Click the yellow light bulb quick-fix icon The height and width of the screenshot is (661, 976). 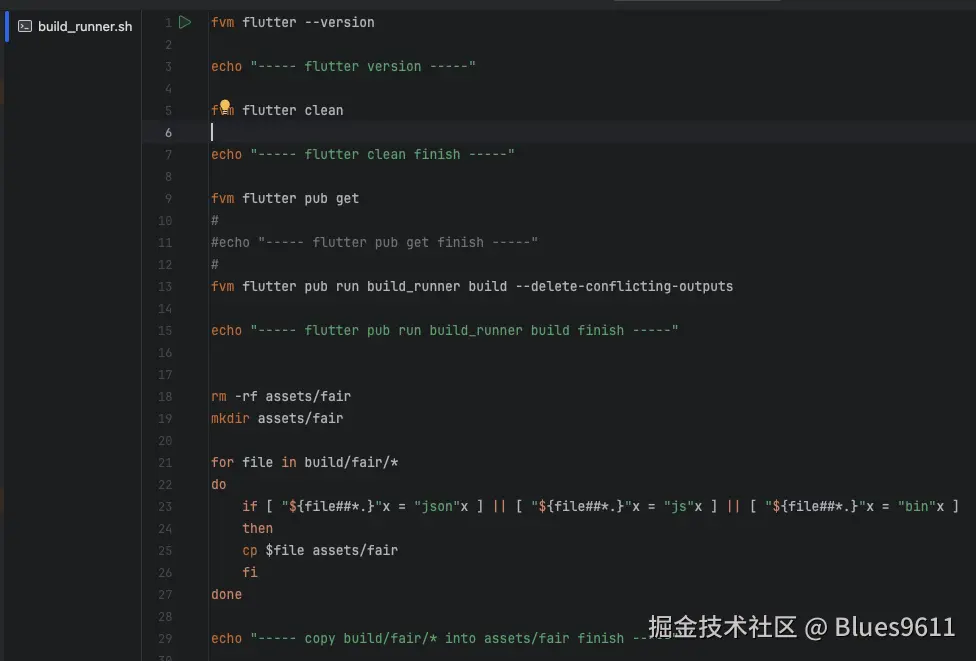pyautogui.click(x=225, y=107)
